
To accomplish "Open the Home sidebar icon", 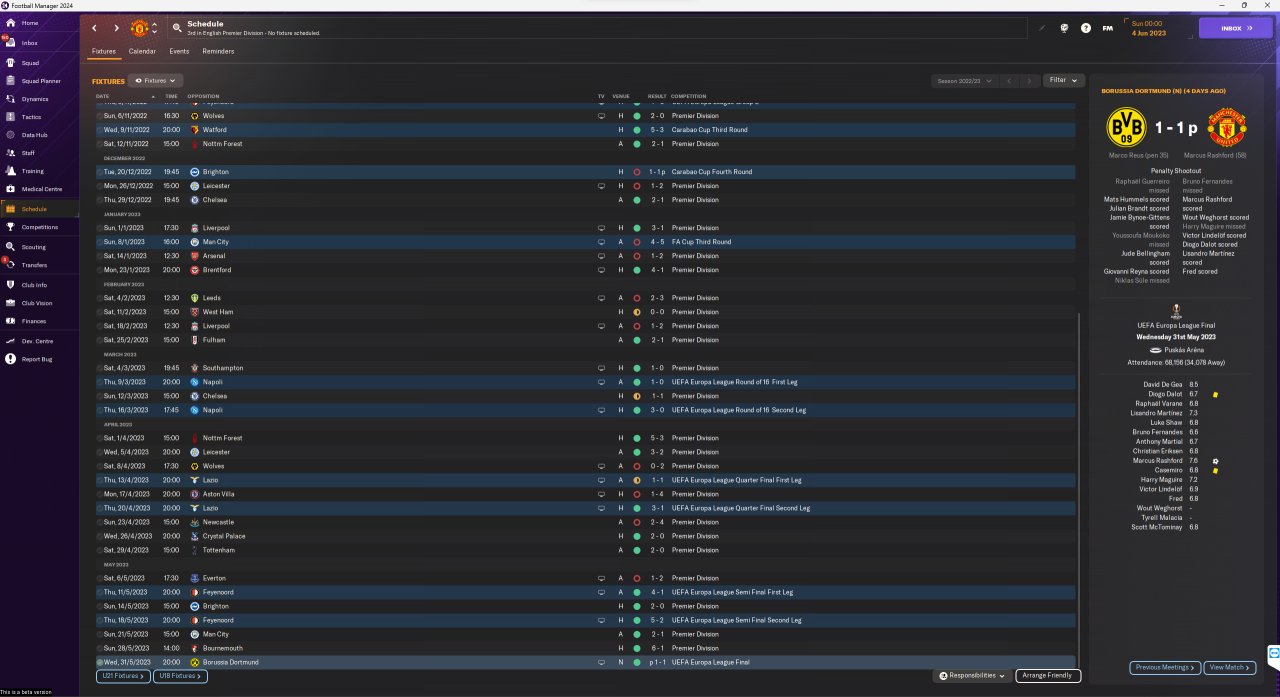I will [x=10, y=23].
